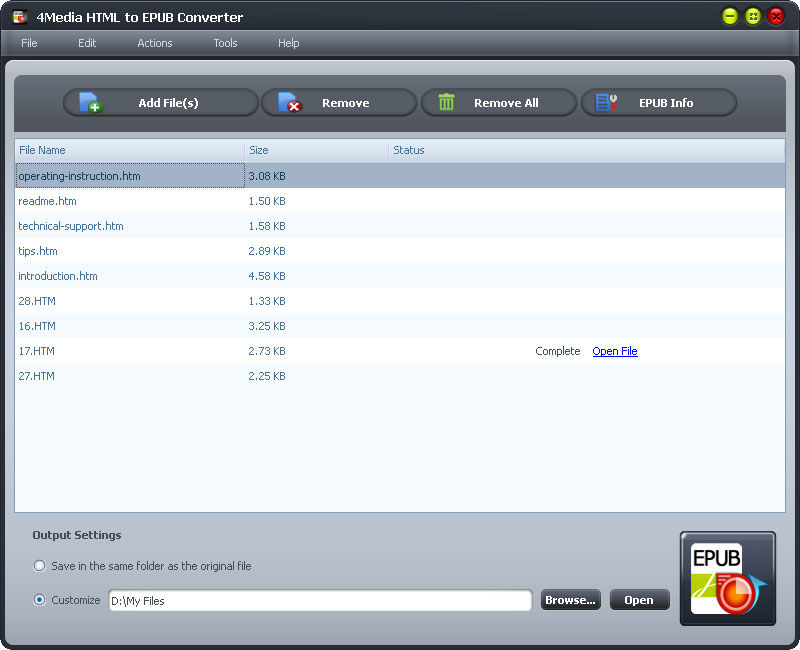Click the output path field 'D:\My Files'
The width and height of the screenshot is (800, 650).
[320, 601]
